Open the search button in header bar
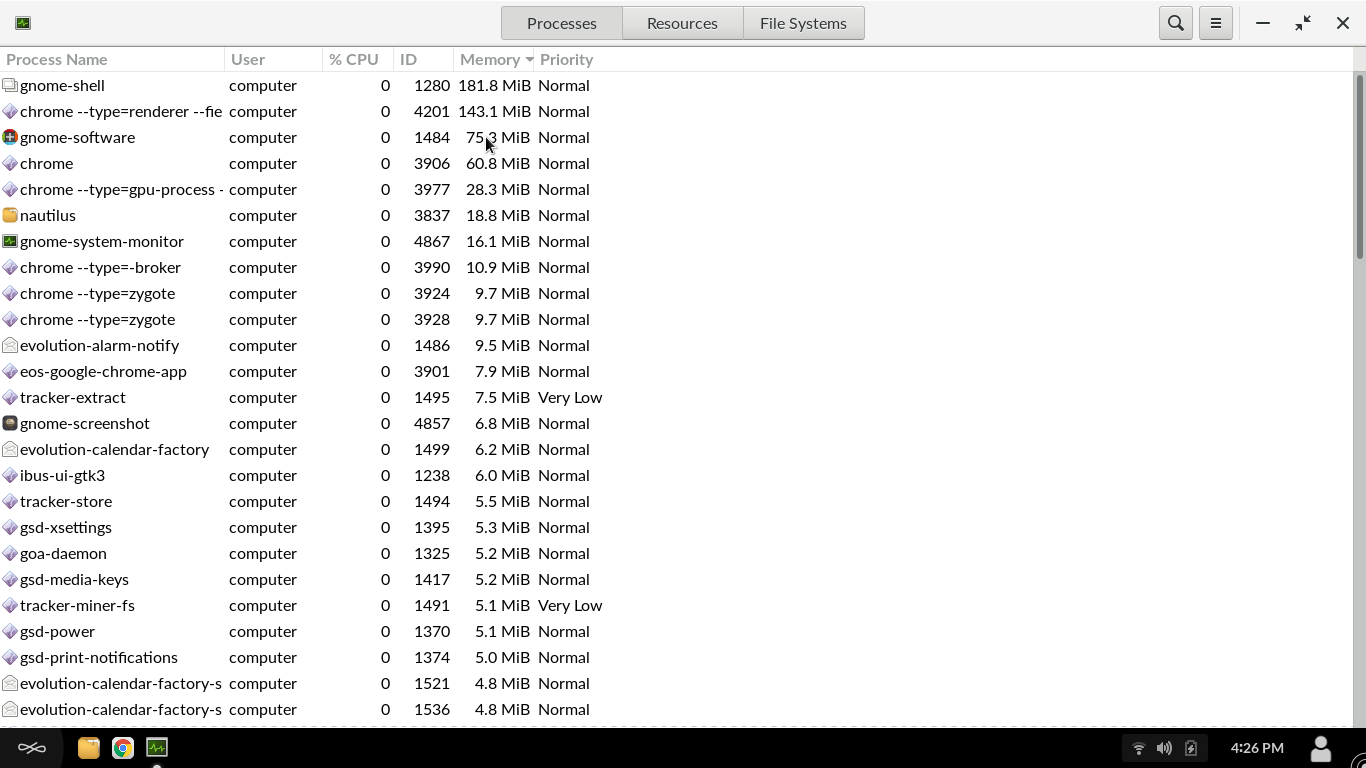The width and height of the screenshot is (1366, 768). coord(1176,23)
